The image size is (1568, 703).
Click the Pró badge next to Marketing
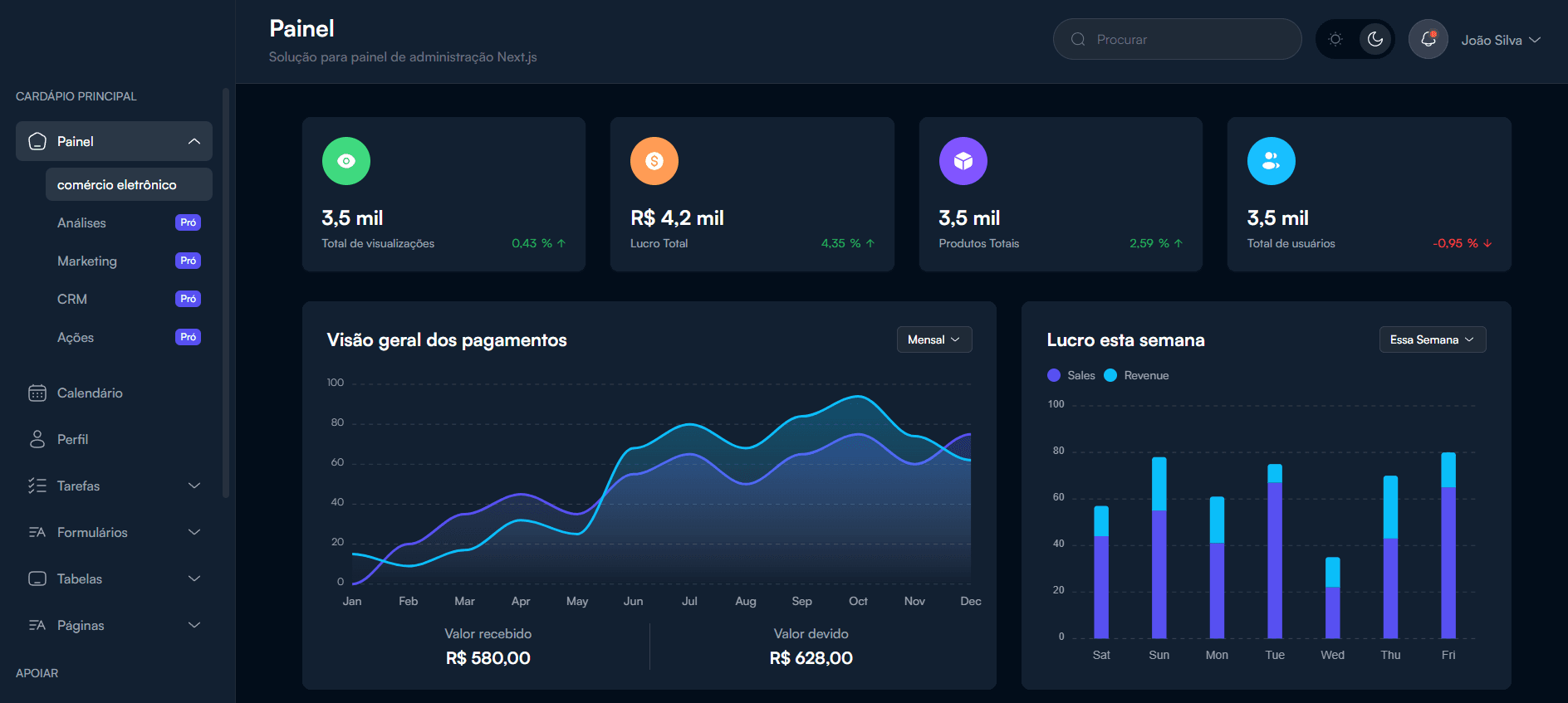coord(189,261)
